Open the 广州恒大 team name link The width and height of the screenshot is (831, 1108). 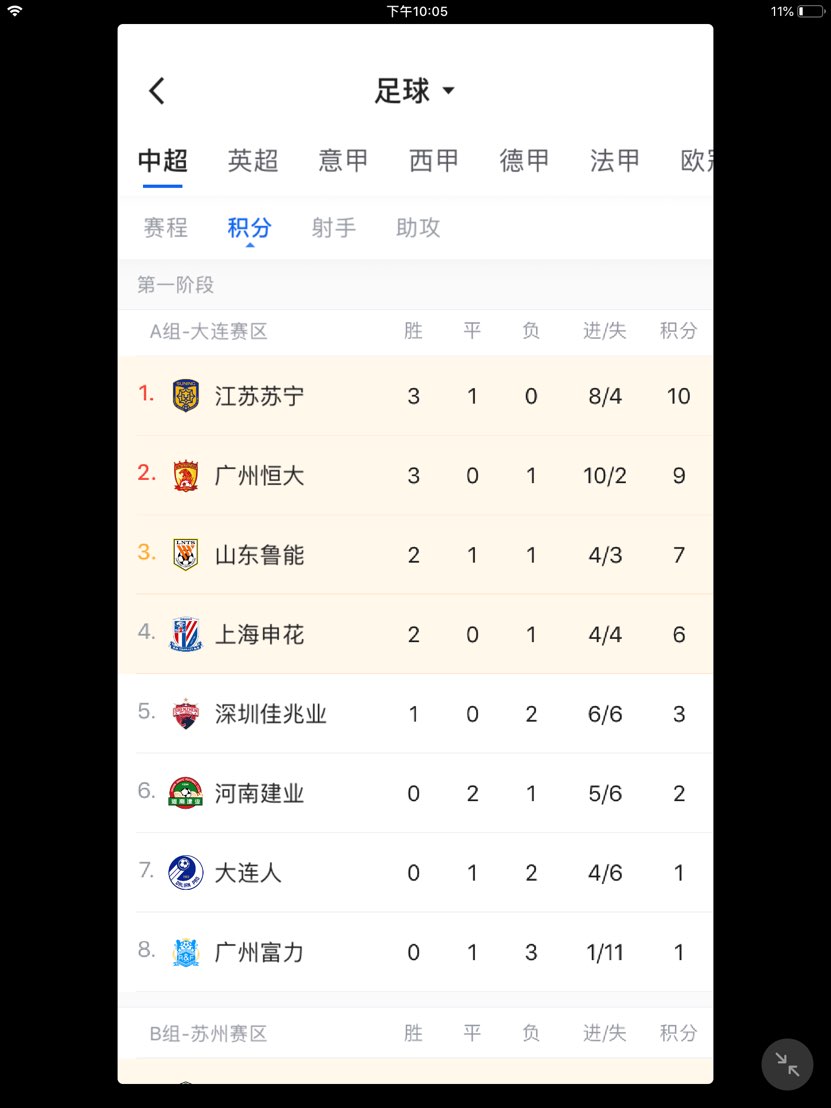pyautogui.click(x=259, y=475)
